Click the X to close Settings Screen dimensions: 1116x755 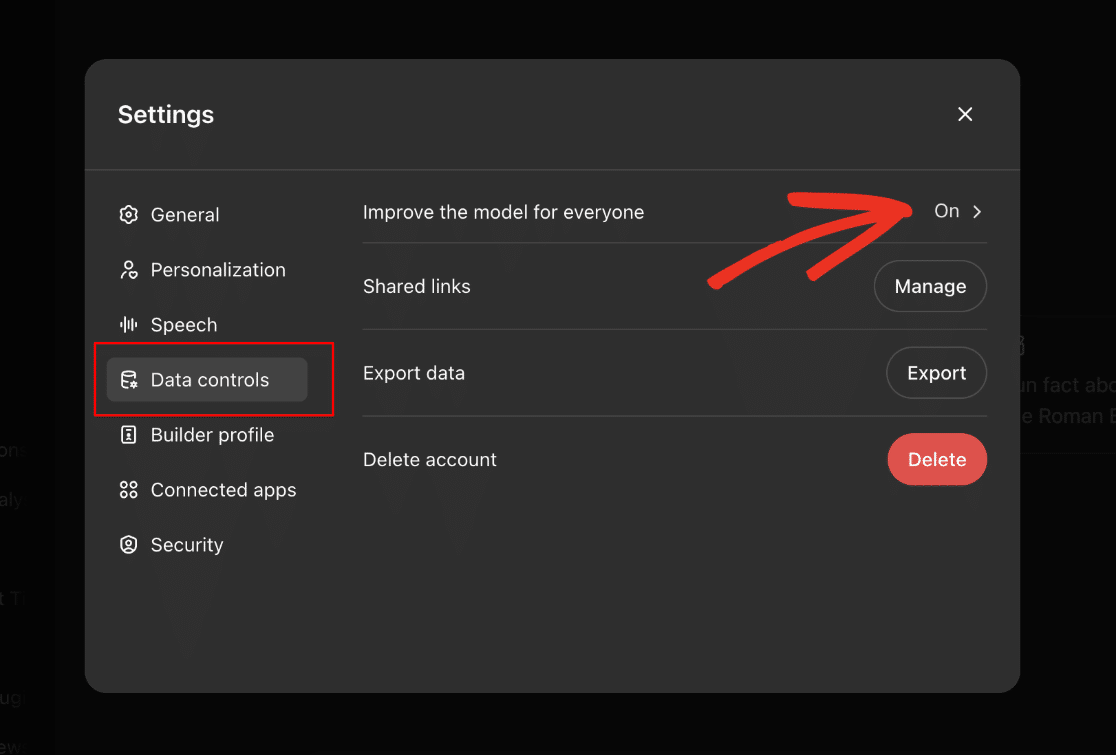[x=964, y=114]
